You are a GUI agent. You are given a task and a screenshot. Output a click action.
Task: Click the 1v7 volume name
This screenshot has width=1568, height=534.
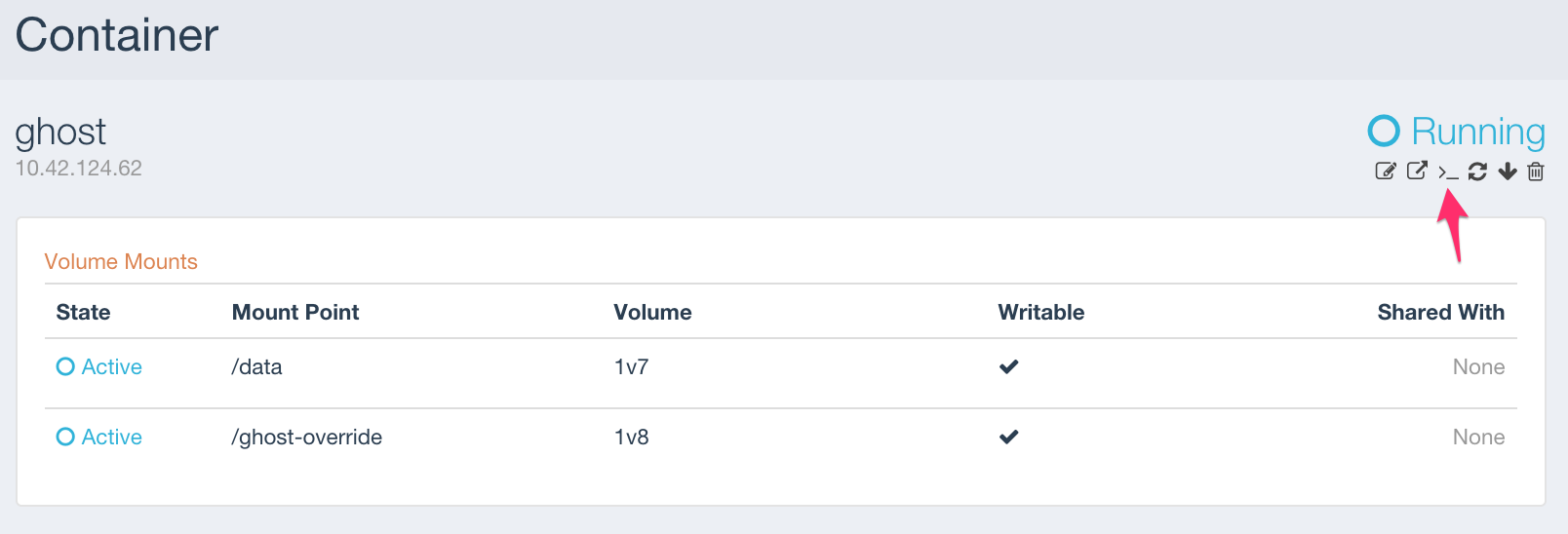(631, 366)
